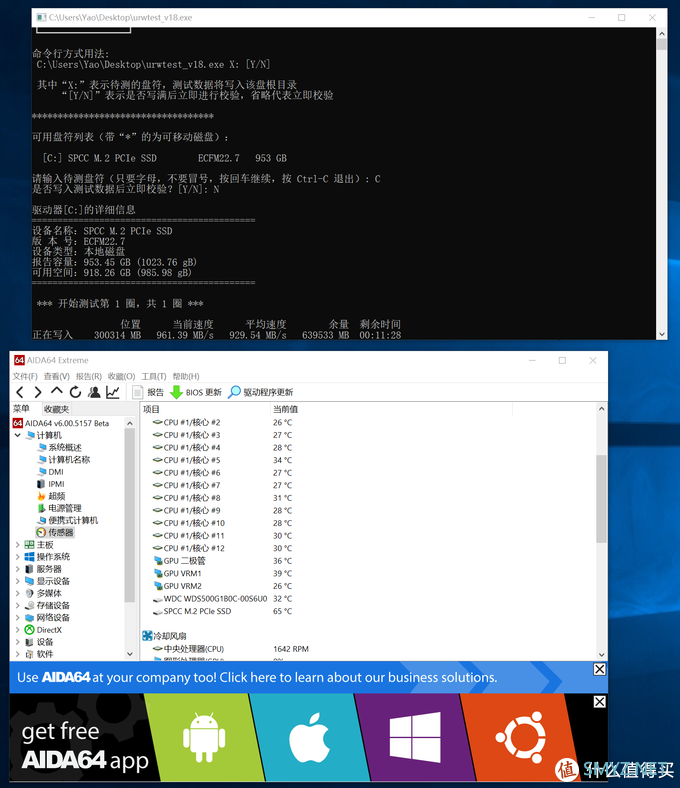Open the graph chart icon in toolbar
This screenshot has height=788, width=680.
113,392
